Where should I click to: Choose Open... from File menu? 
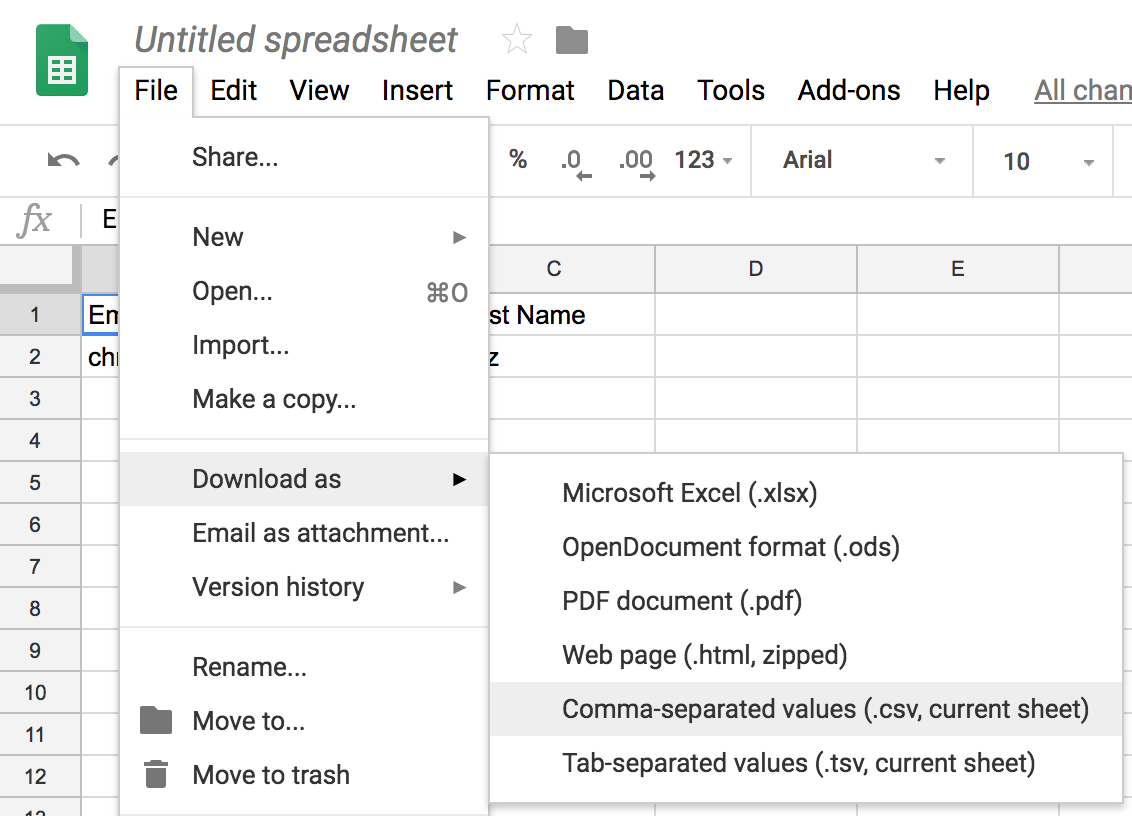[x=304, y=291]
